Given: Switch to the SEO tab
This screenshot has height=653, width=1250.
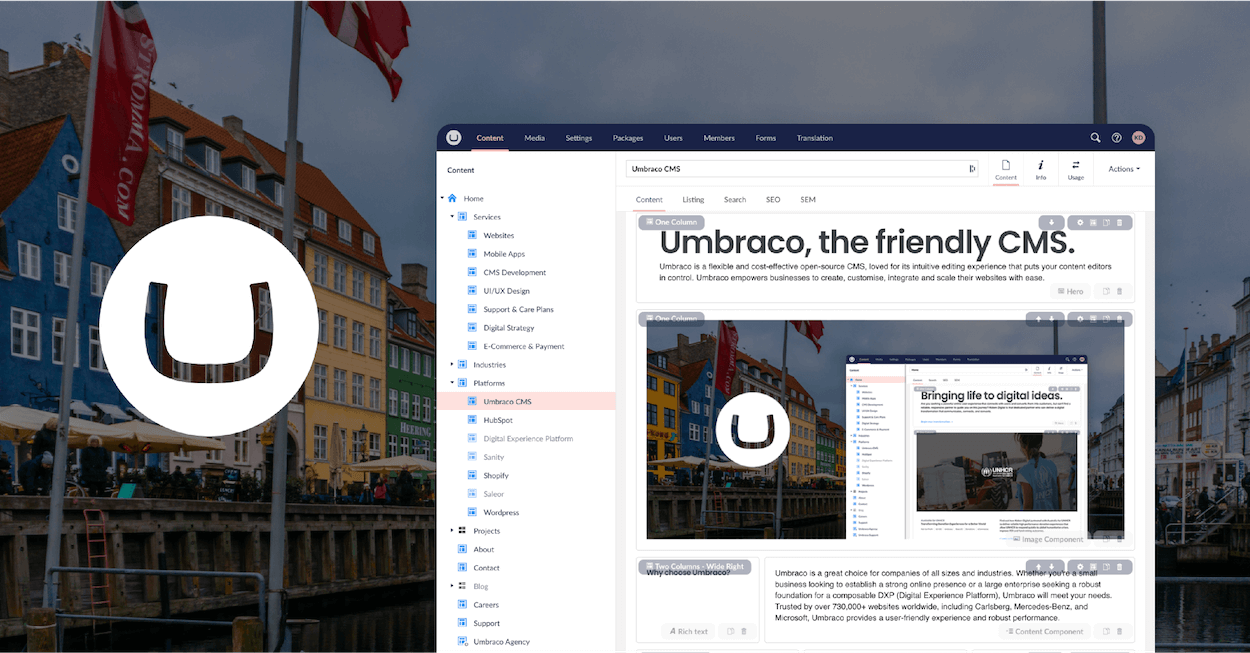Looking at the screenshot, I should 772,199.
